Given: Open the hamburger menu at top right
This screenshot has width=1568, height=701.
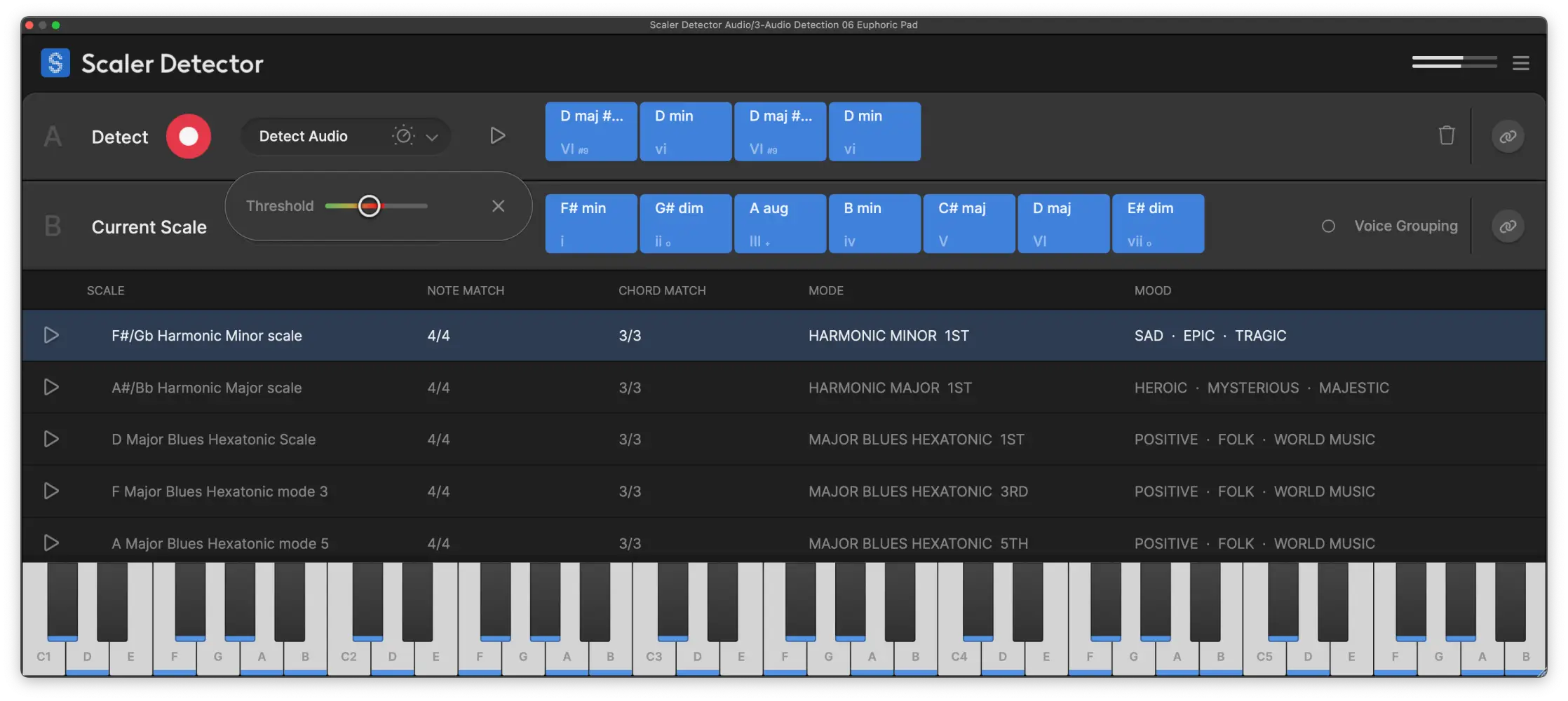Looking at the screenshot, I should coord(1521,63).
